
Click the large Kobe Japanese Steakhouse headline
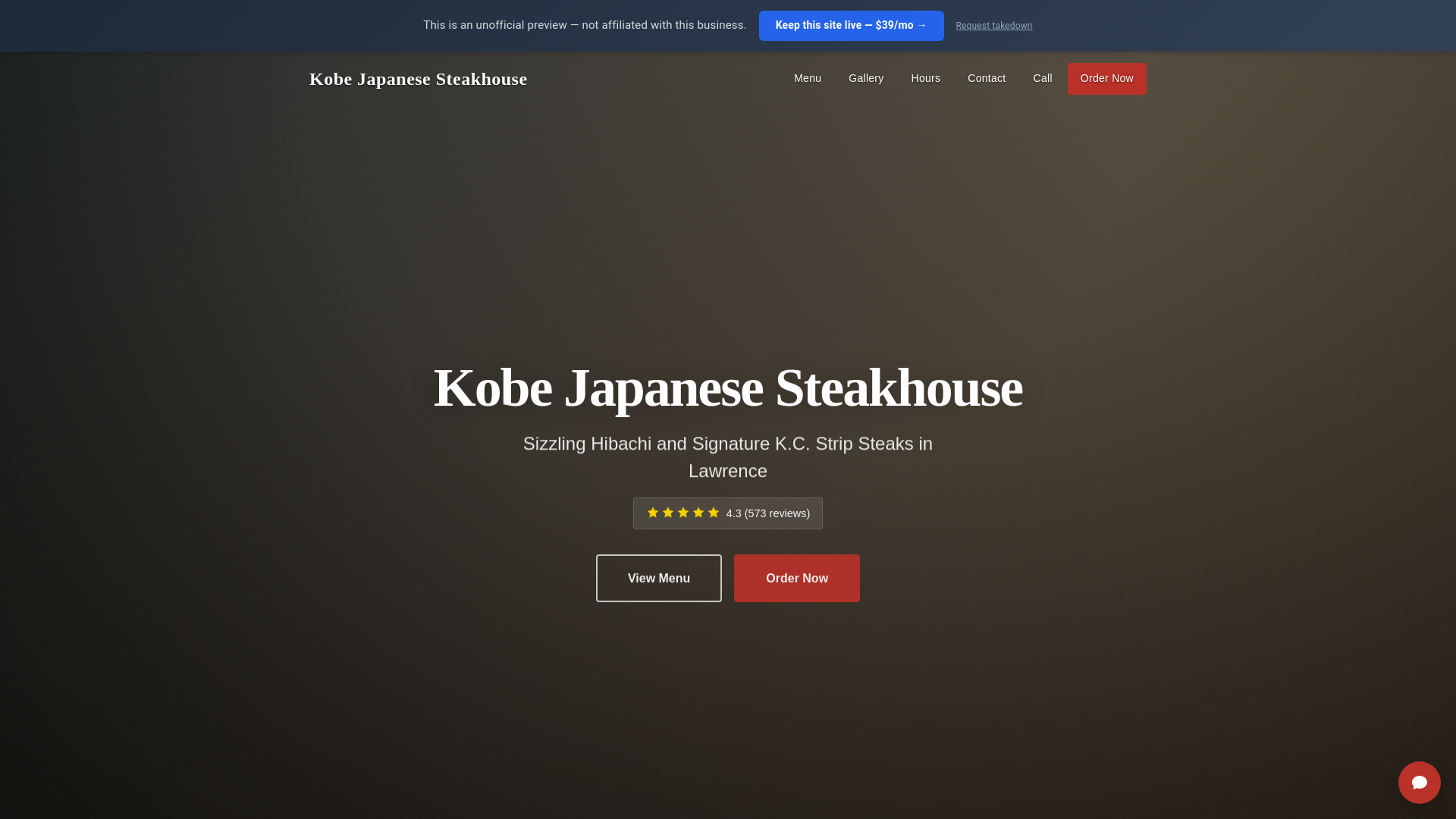728,388
